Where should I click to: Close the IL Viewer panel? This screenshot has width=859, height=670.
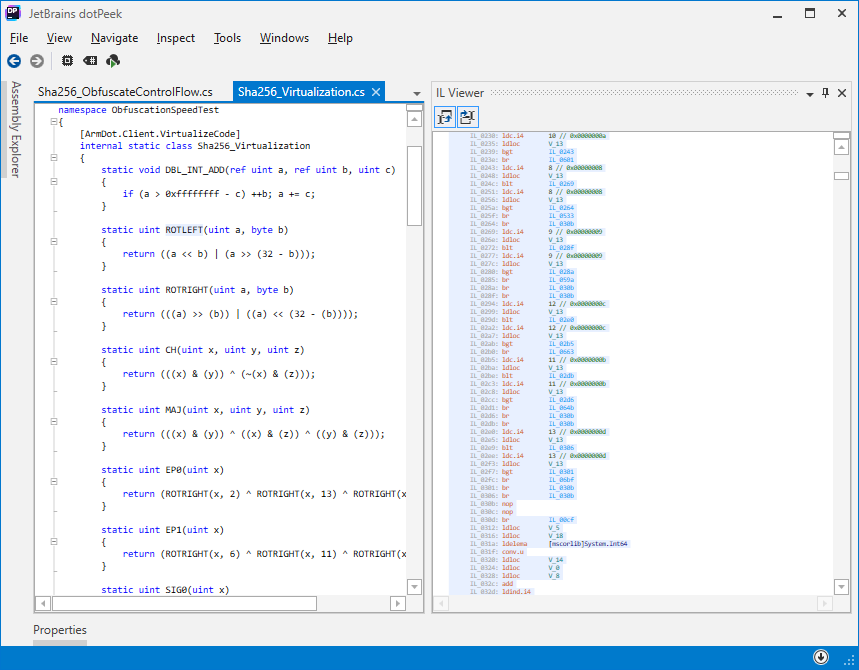click(x=843, y=92)
